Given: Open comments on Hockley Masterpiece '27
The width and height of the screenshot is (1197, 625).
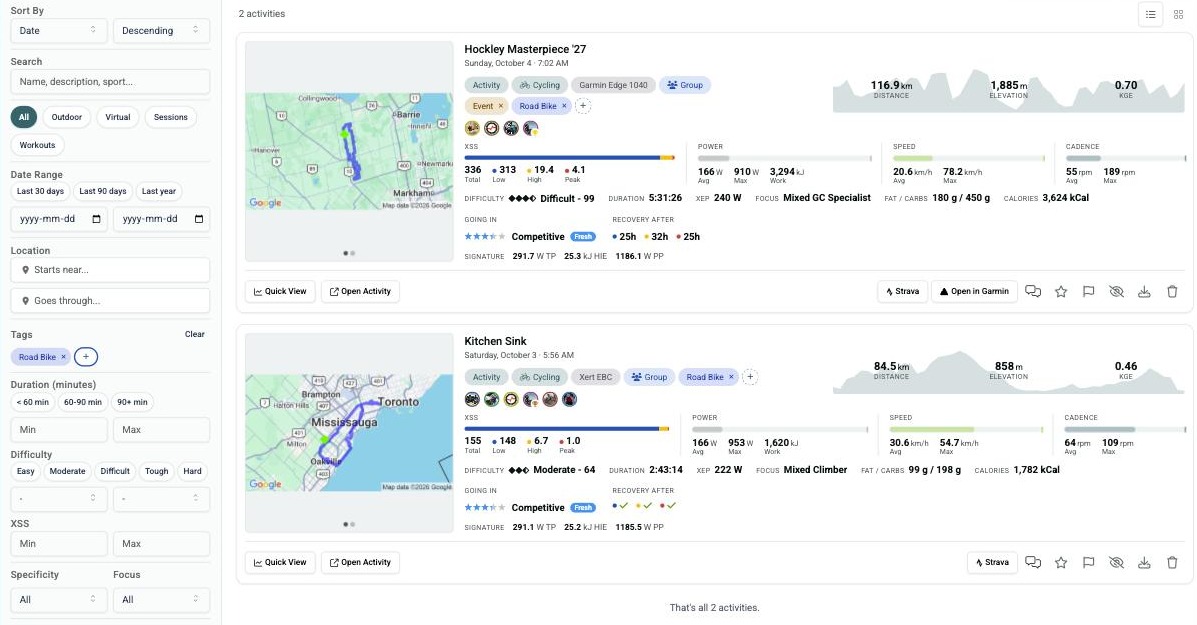Looking at the screenshot, I should [1033, 292].
